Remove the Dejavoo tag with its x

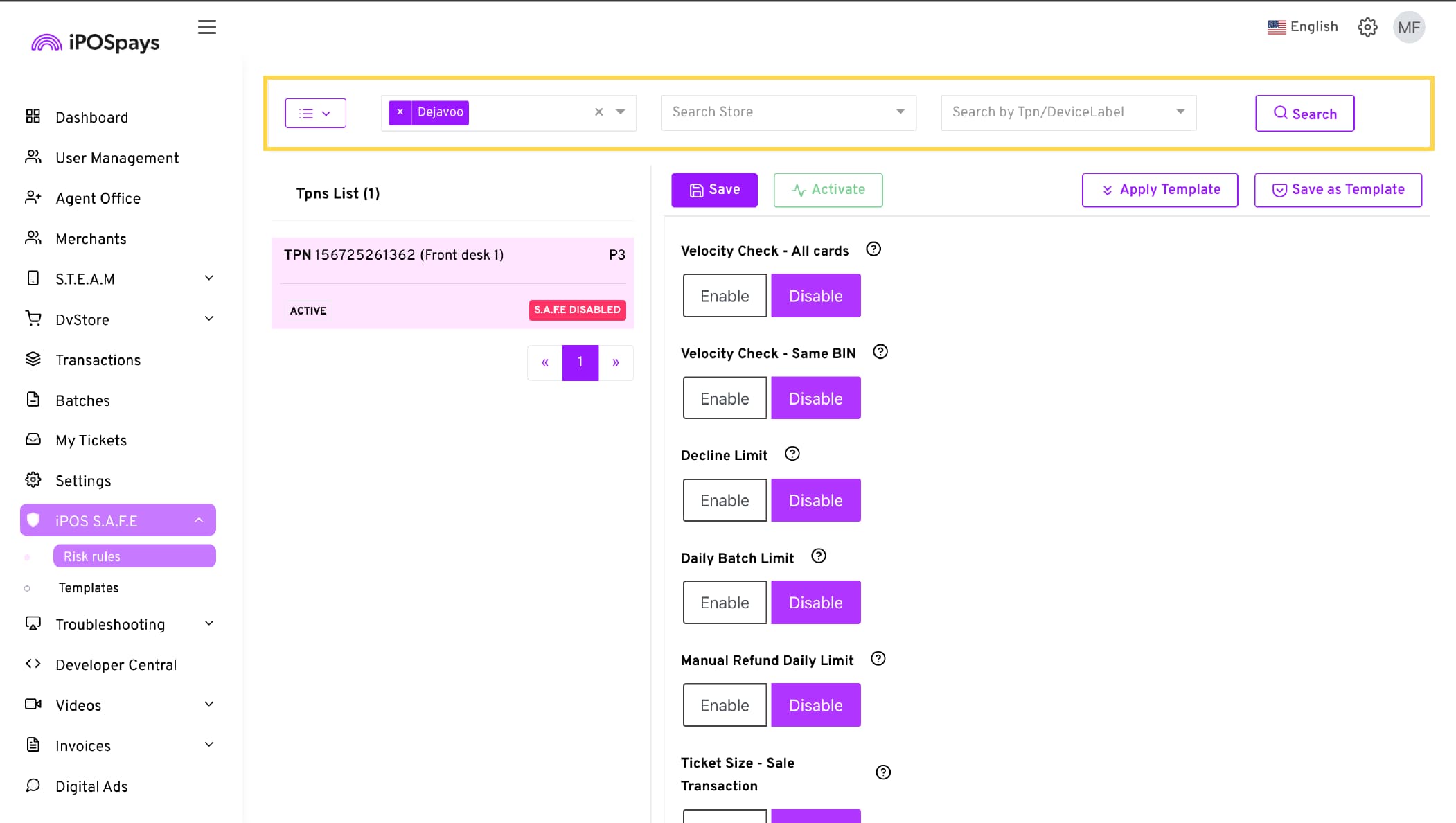click(x=400, y=112)
